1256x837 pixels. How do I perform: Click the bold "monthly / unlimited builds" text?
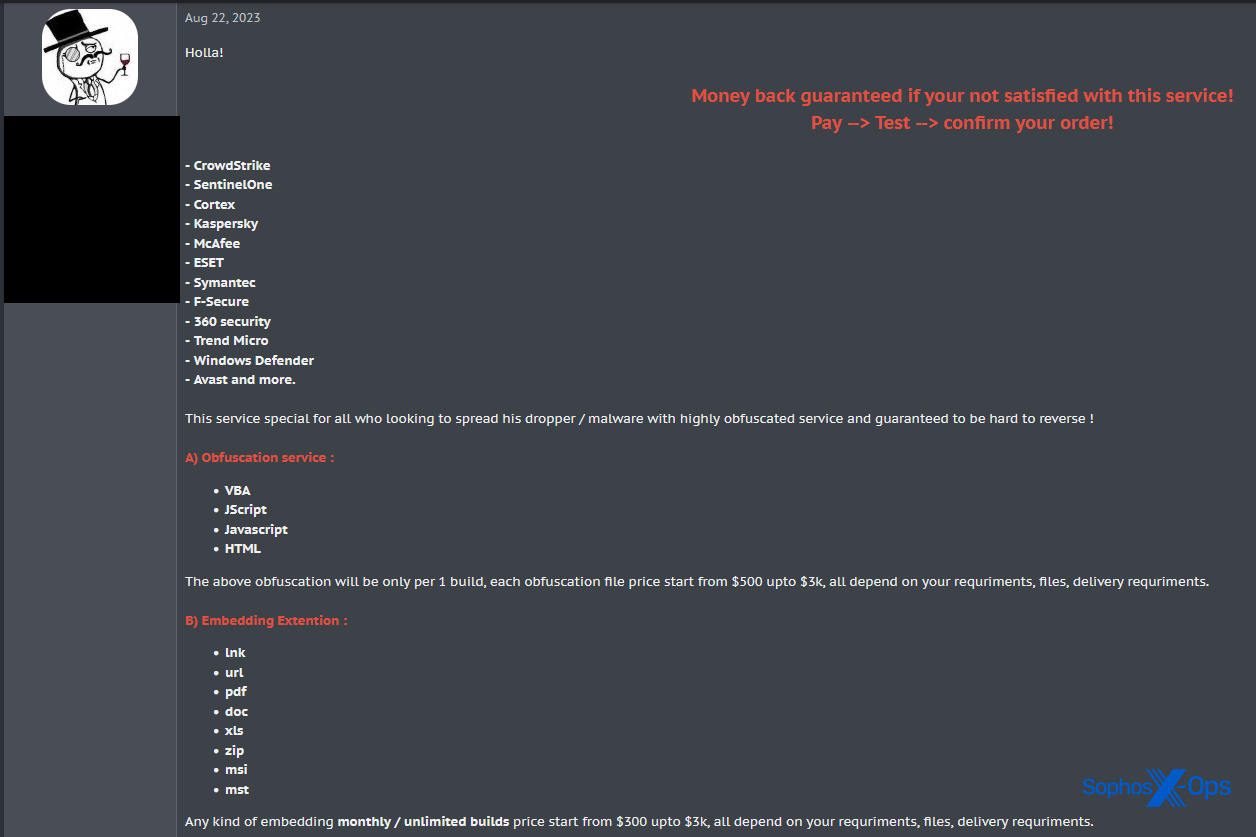coord(423,822)
